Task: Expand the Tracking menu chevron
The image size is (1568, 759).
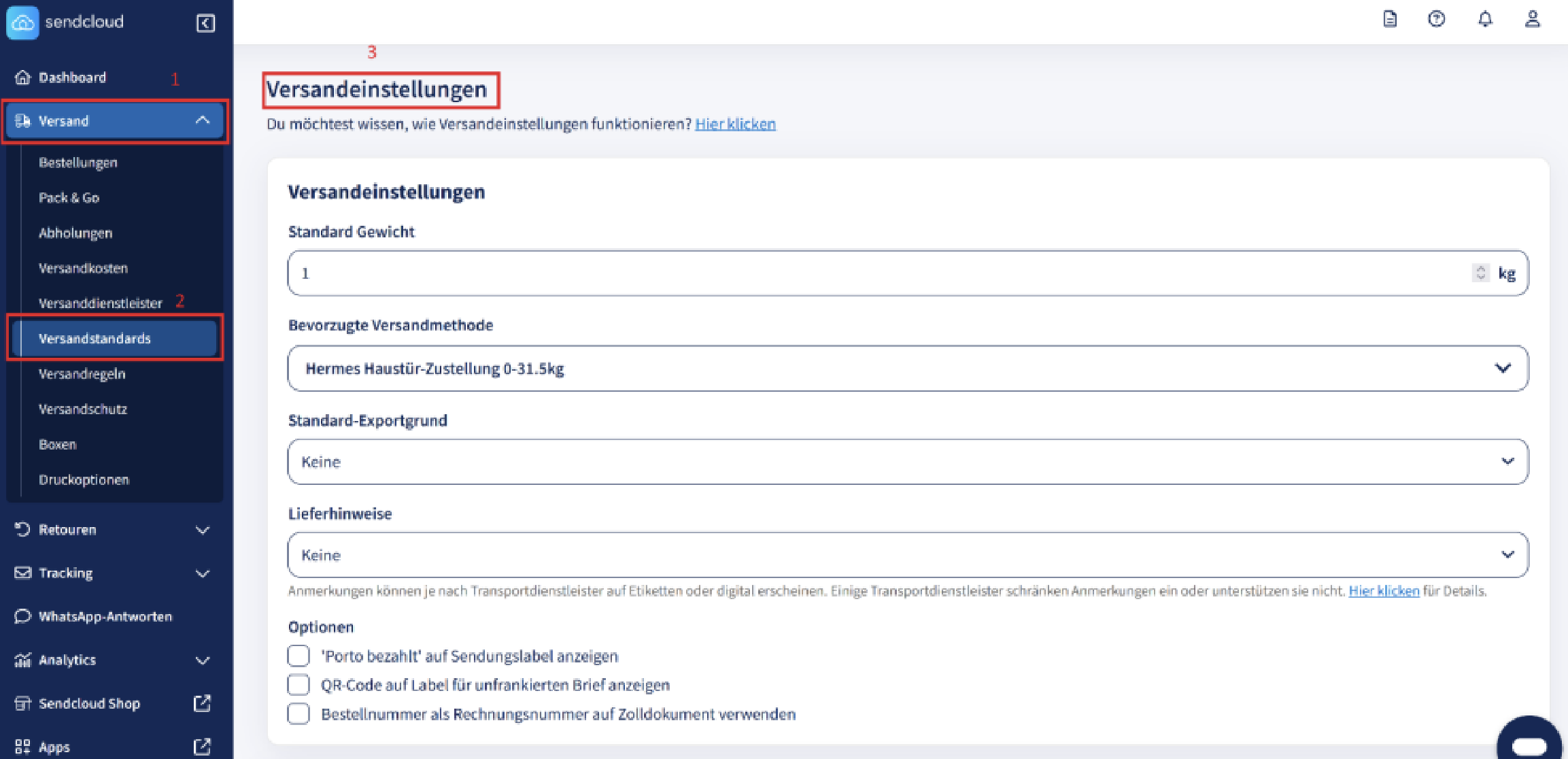Action: point(202,573)
